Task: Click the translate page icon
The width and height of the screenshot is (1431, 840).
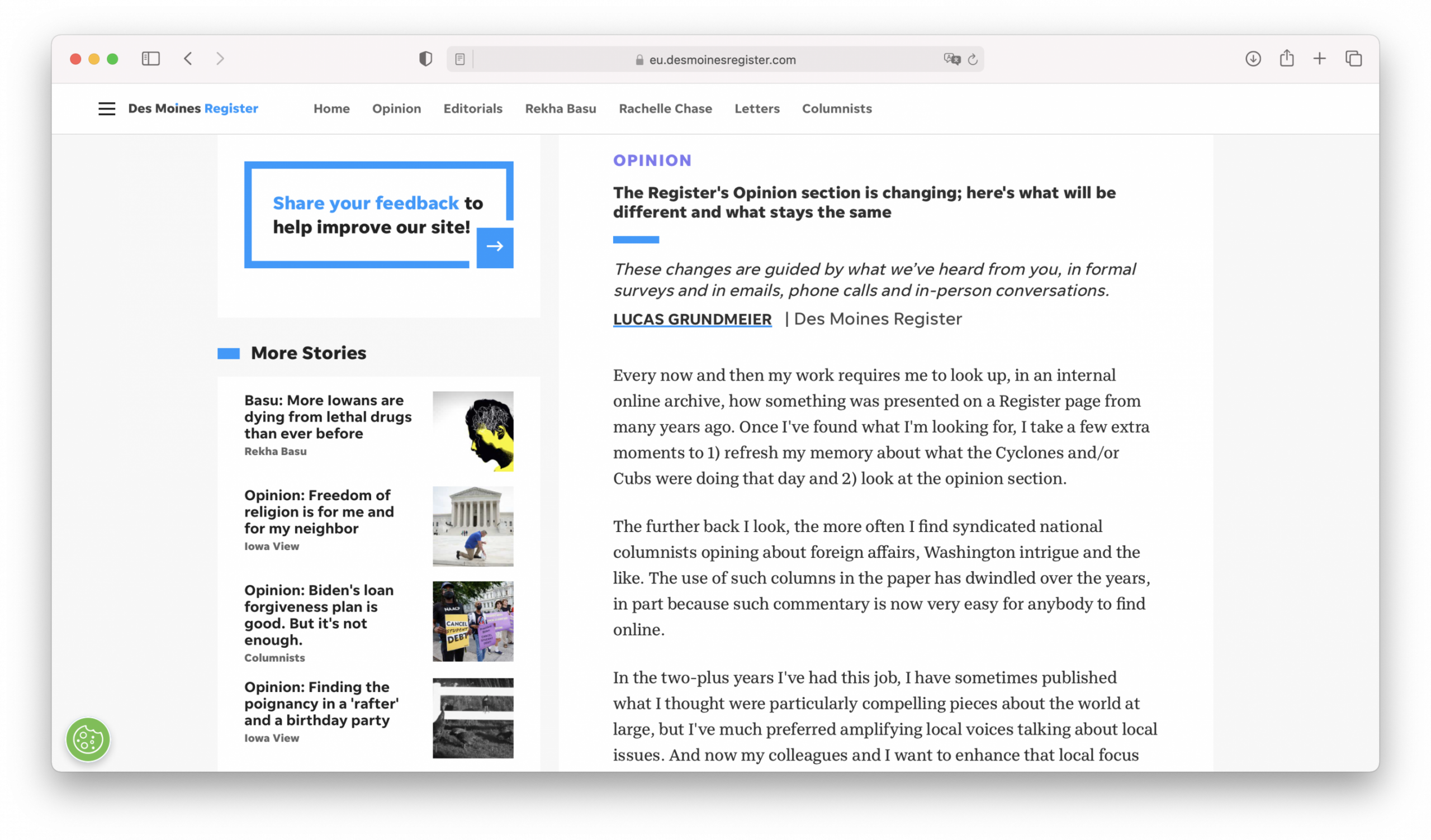Action: (952, 59)
